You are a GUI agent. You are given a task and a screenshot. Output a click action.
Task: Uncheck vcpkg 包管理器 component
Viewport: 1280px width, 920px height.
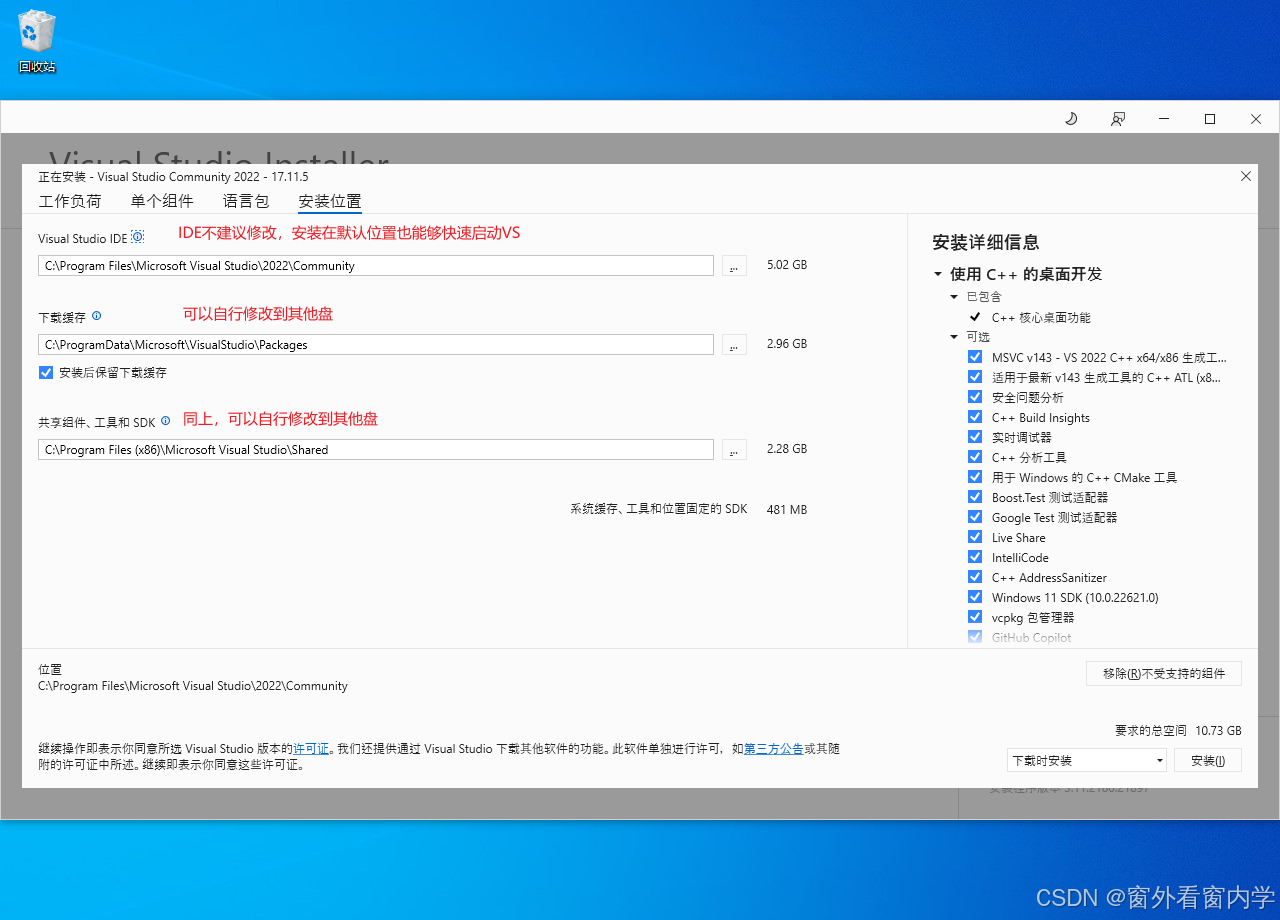coord(975,617)
